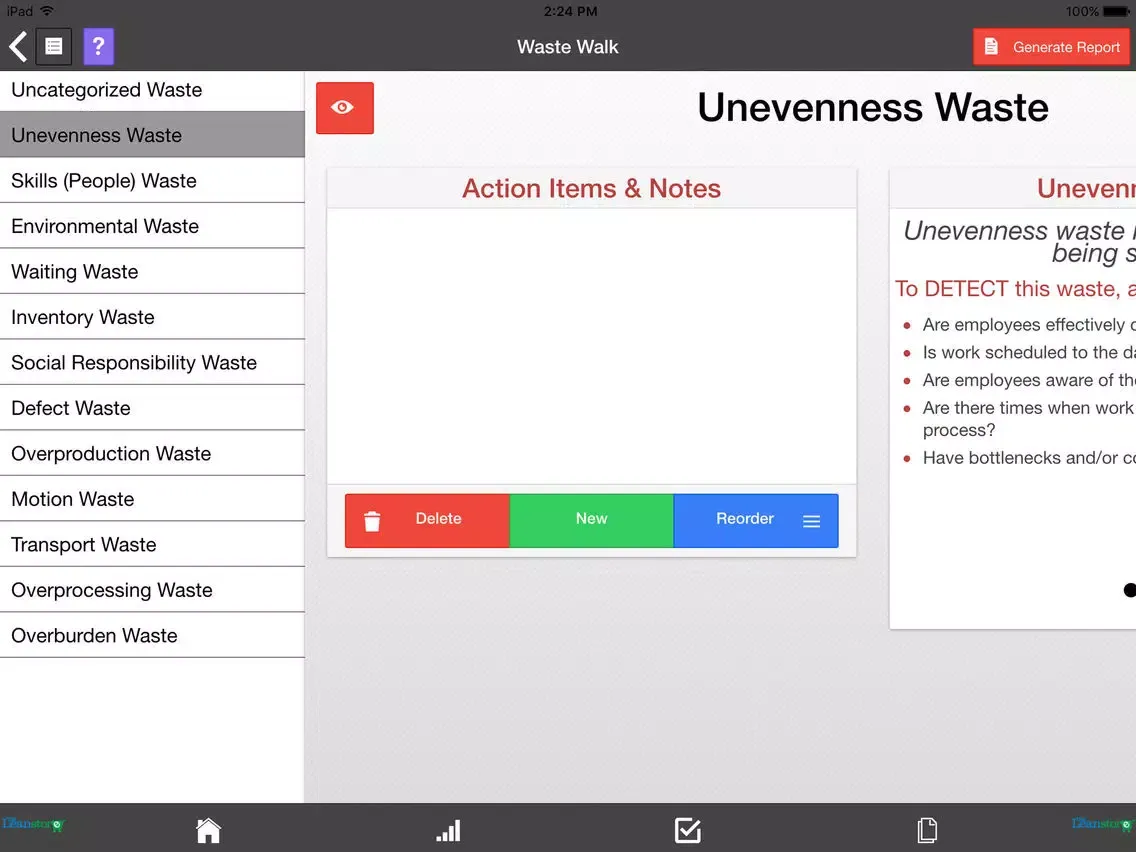Screen dimensions: 1136x852
Task: Select Waiting Waste category
Action: (x=152, y=272)
